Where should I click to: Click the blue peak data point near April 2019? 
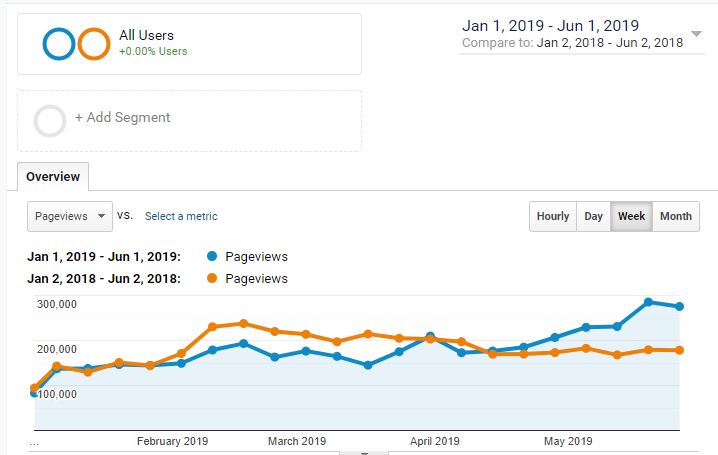pyautogui.click(x=430, y=337)
